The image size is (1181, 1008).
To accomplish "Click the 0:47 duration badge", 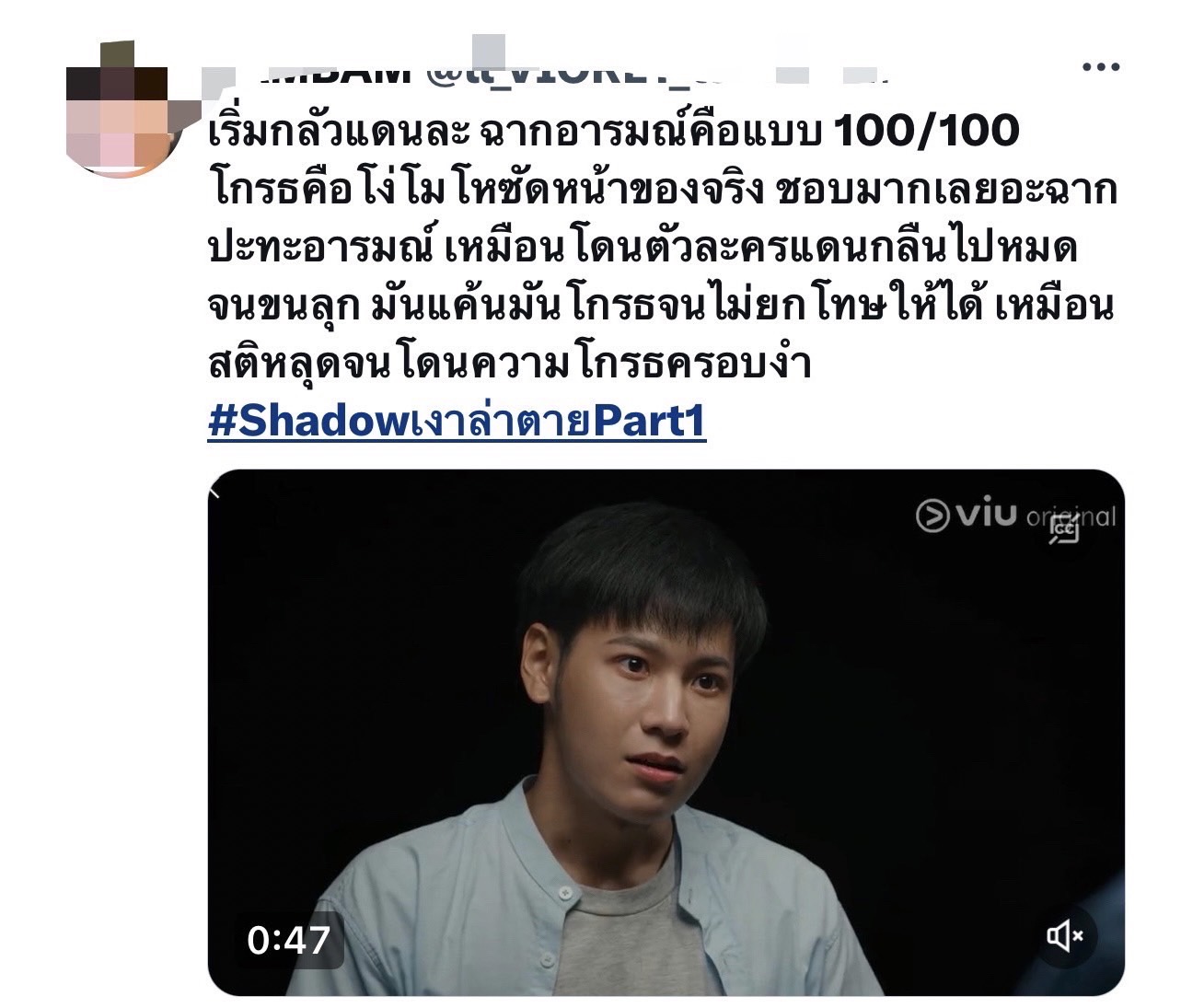I will click(x=288, y=939).
